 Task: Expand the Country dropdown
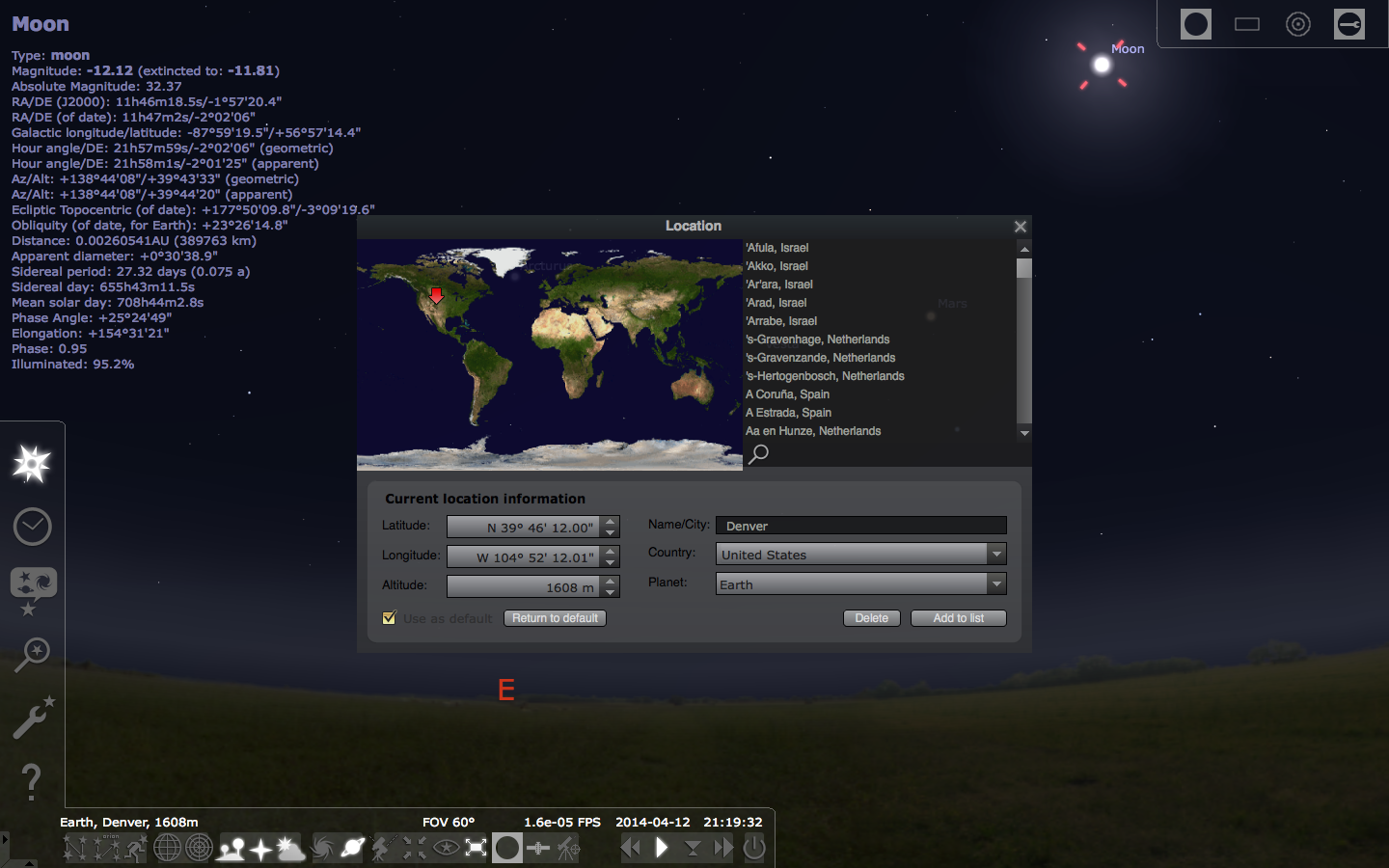pyautogui.click(x=996, y=554)
